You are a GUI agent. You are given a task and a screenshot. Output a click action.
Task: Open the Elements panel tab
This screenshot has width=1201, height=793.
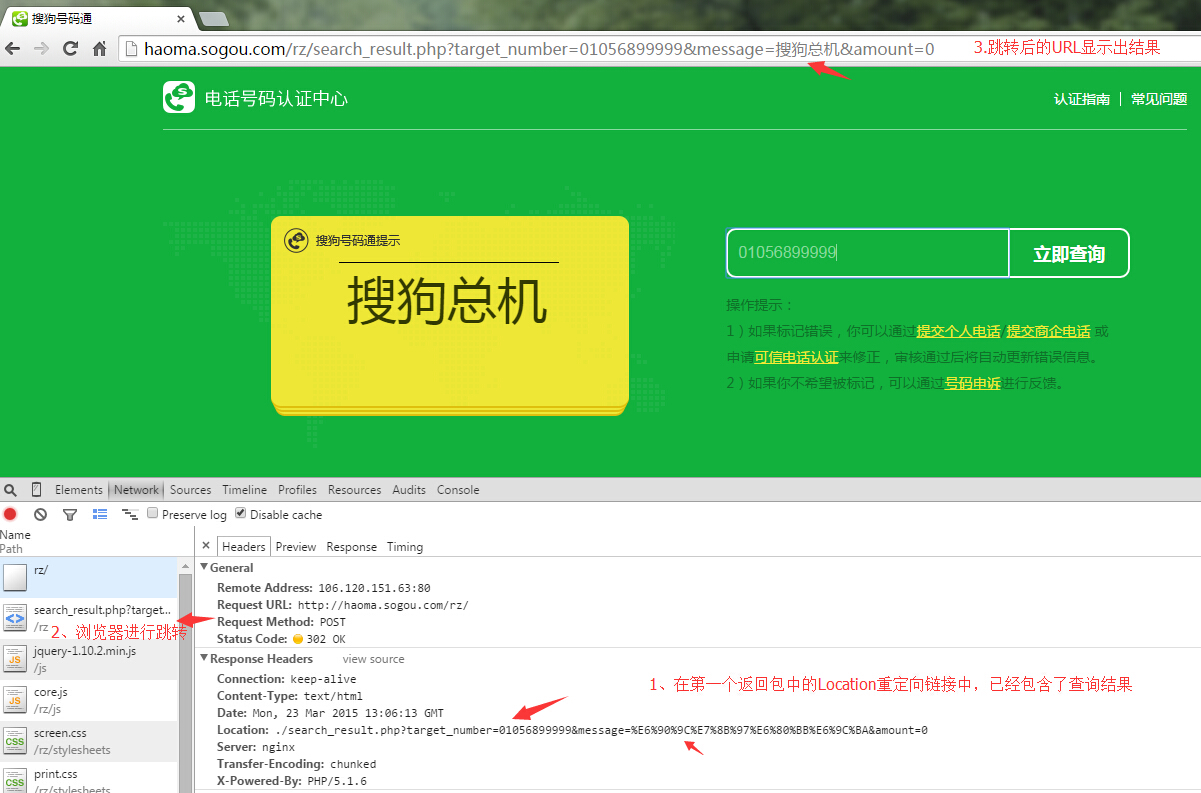(x=79, y=490)
